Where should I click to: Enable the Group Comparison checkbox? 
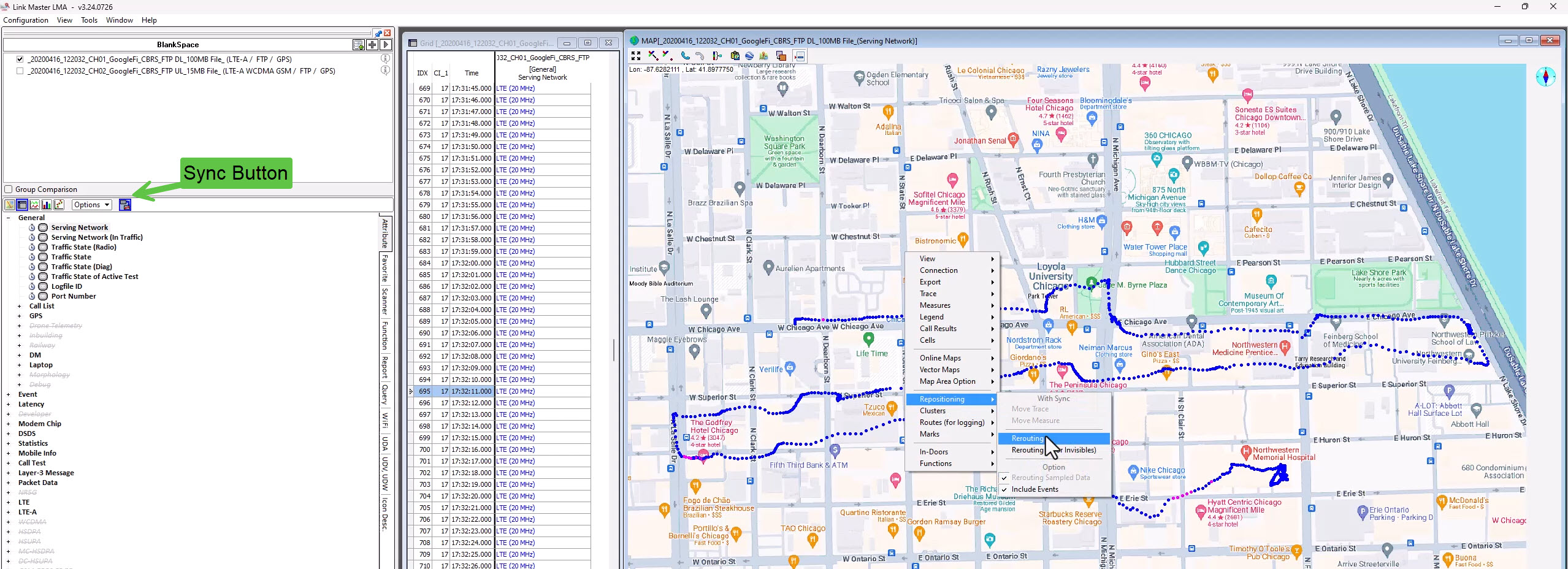[9, 189]
